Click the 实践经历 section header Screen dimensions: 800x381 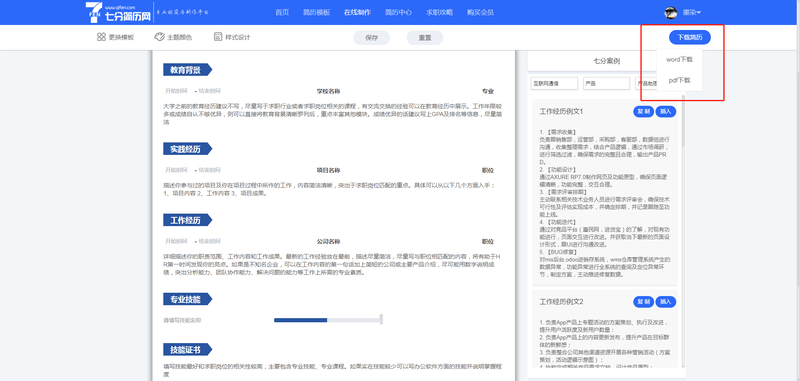187,148
